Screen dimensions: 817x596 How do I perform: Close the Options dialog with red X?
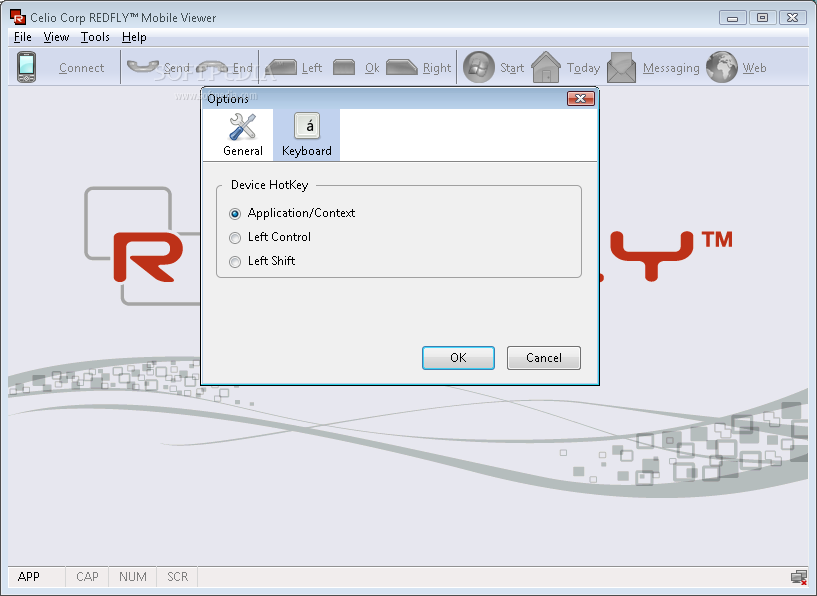pos(580,98)
